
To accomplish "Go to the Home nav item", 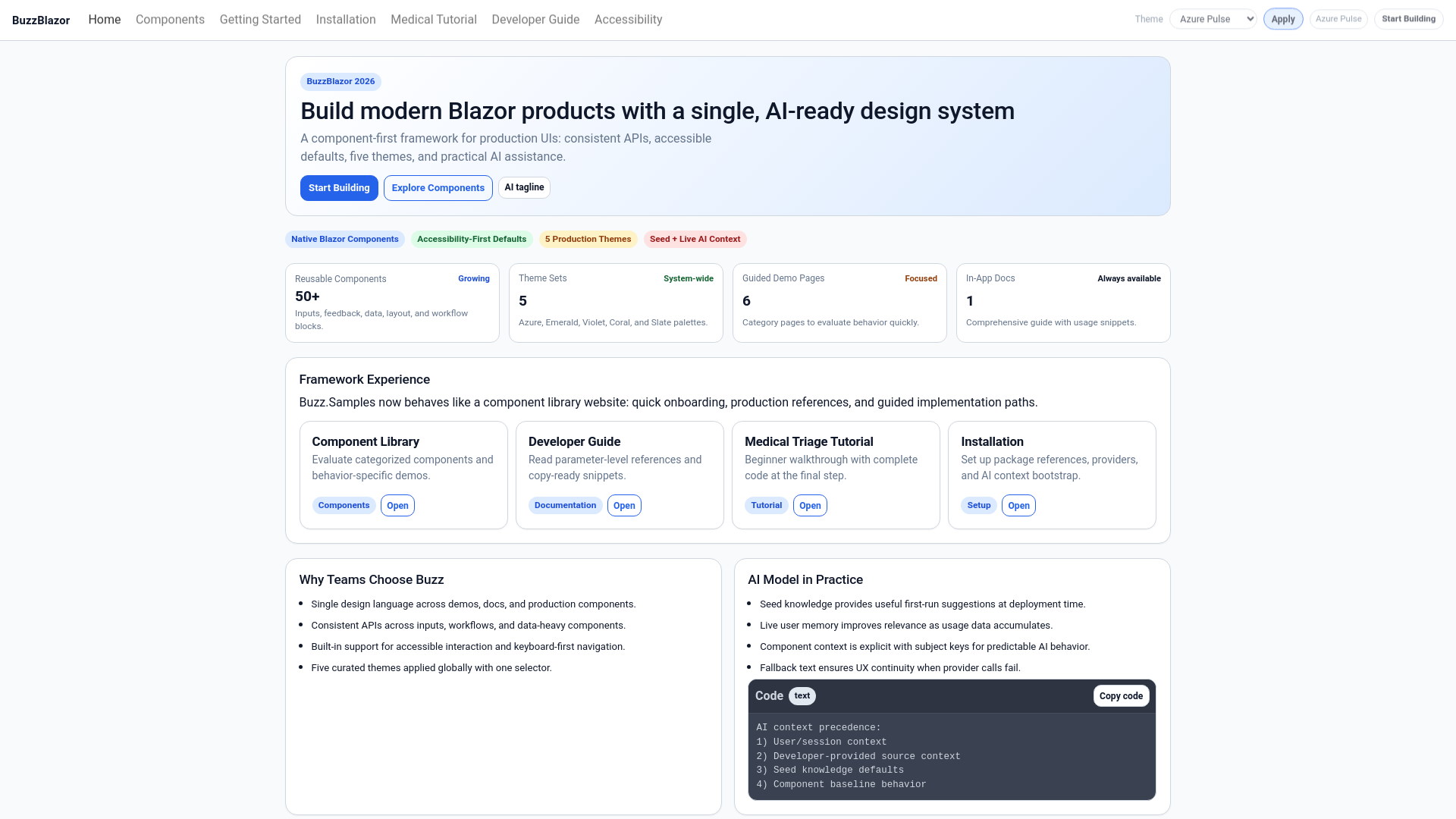I will click(x=105, y=20).
